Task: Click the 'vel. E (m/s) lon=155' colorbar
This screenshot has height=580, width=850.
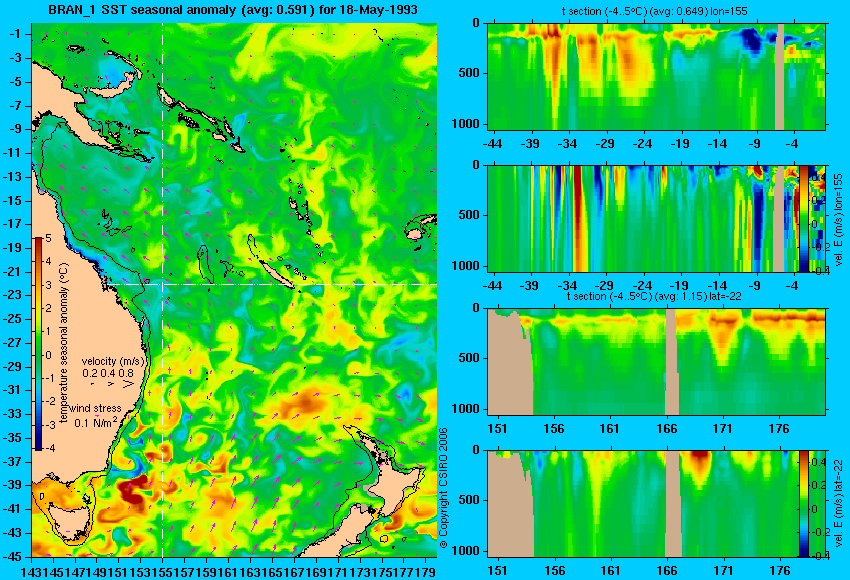Action: click(x=803, y=218)
